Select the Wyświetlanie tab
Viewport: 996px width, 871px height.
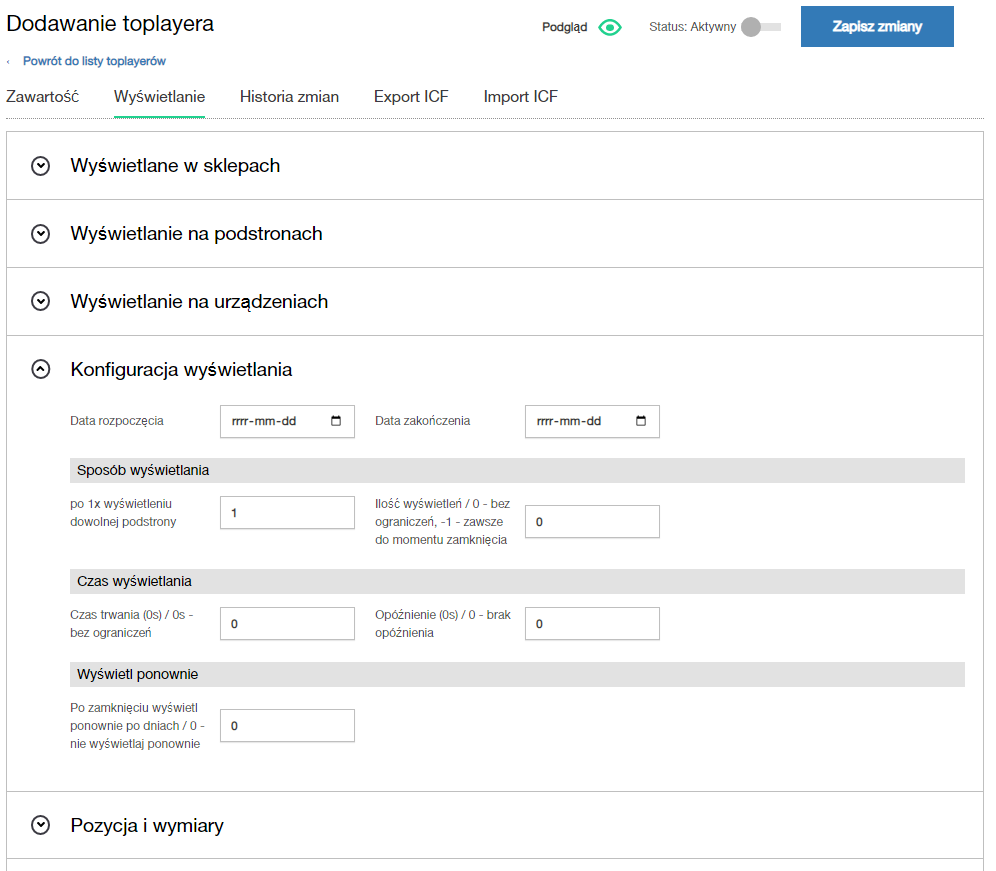tap(159, 97)
